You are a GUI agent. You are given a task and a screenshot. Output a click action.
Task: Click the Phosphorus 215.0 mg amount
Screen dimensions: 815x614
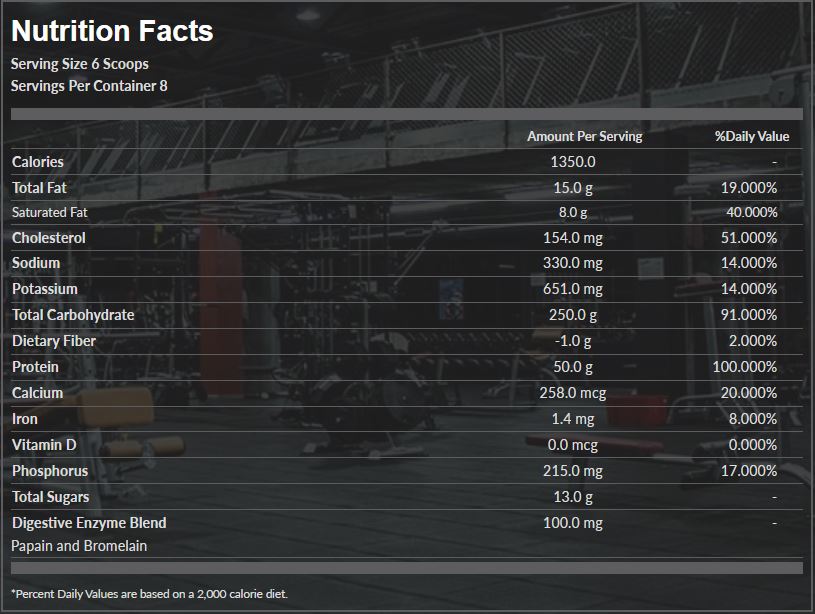click(573, 471)
